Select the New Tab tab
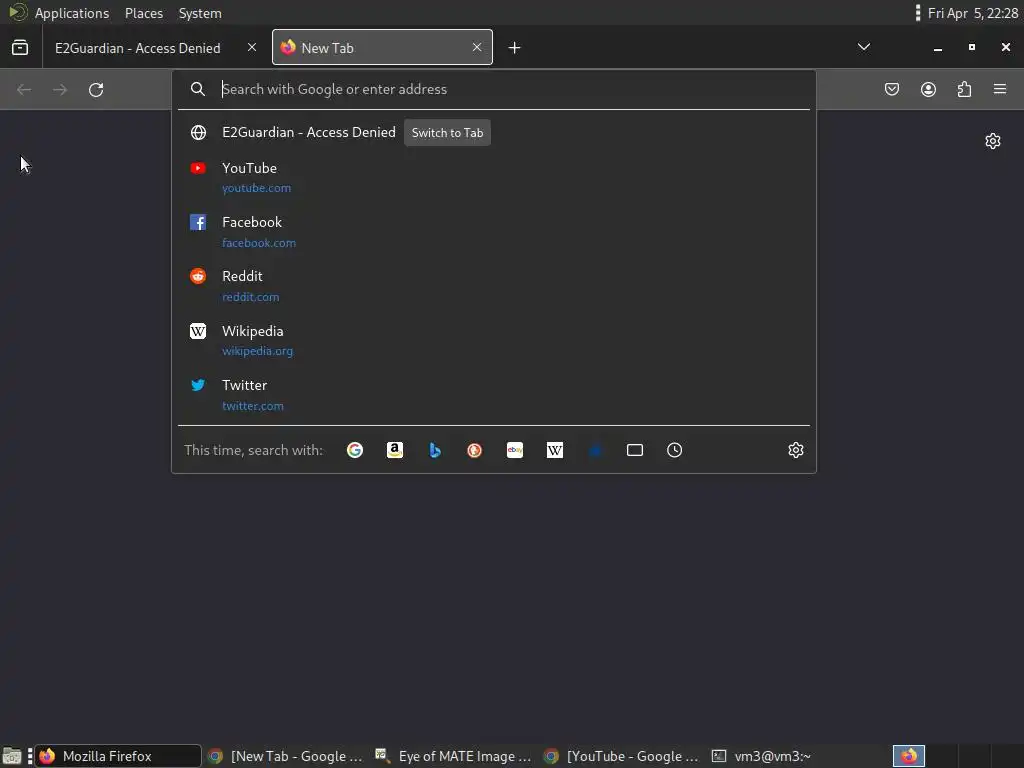The width and height of the screenshot is (1024, 768). pyautogui.click(x=382, y=47)
